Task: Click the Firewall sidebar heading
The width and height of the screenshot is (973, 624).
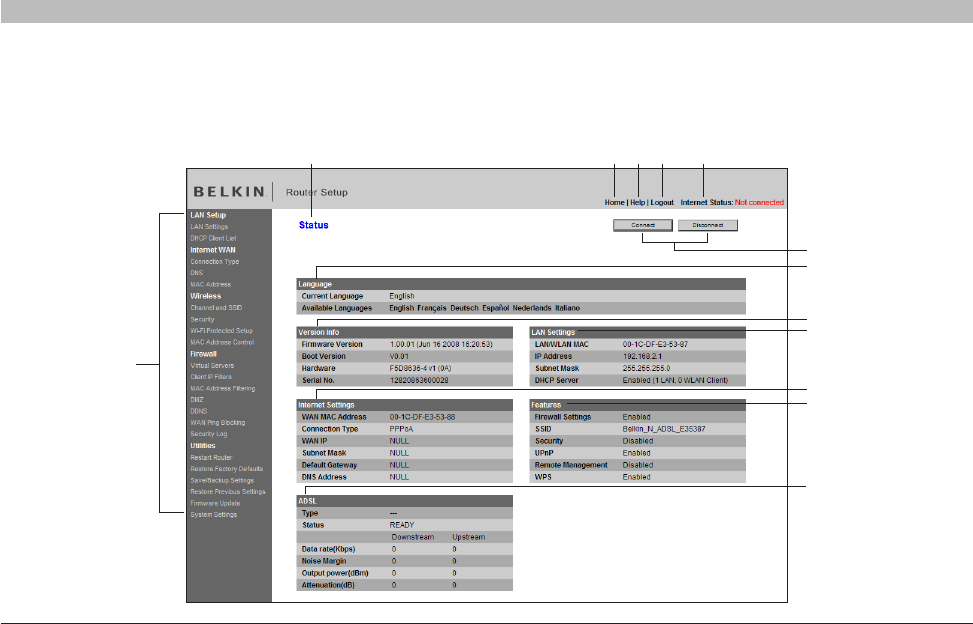Action: [x=203, y=354]
